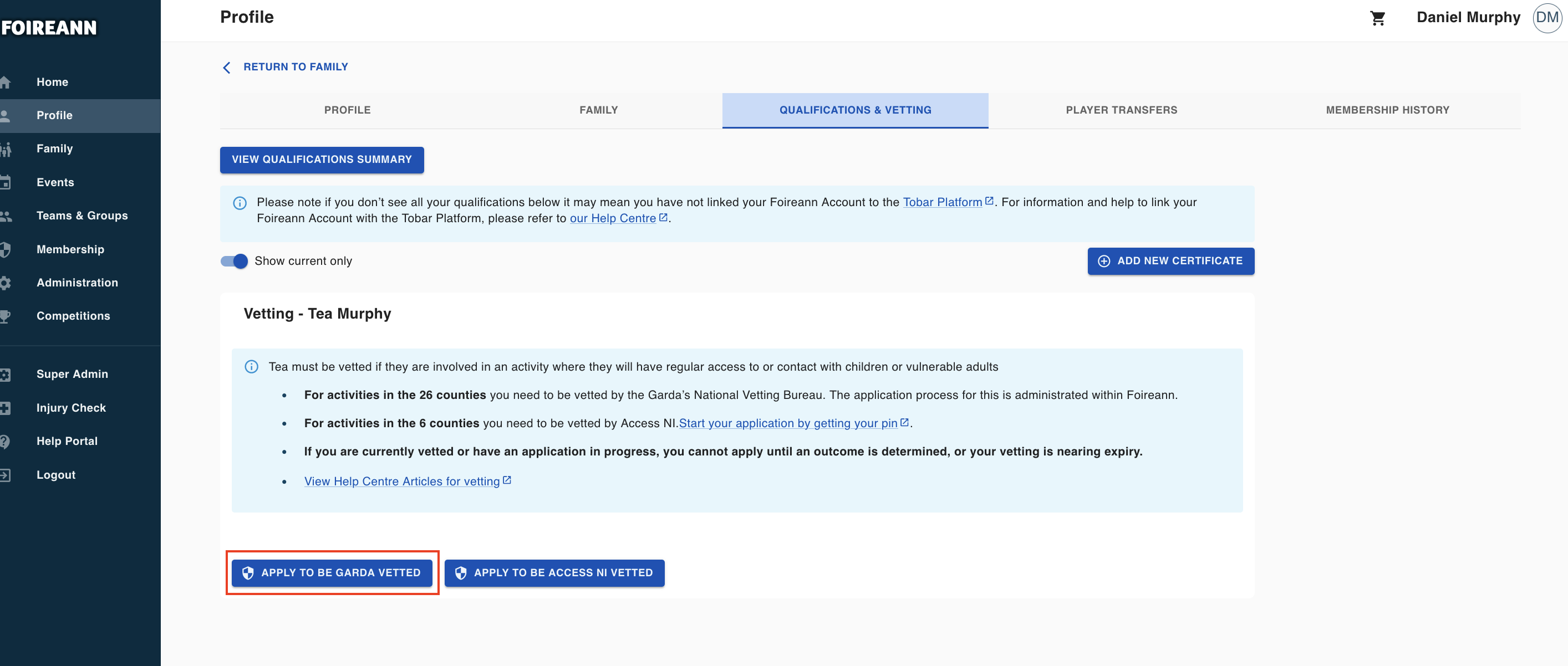Select the Family tab
Screen dimensions: 1568x666
pos(598,110)
